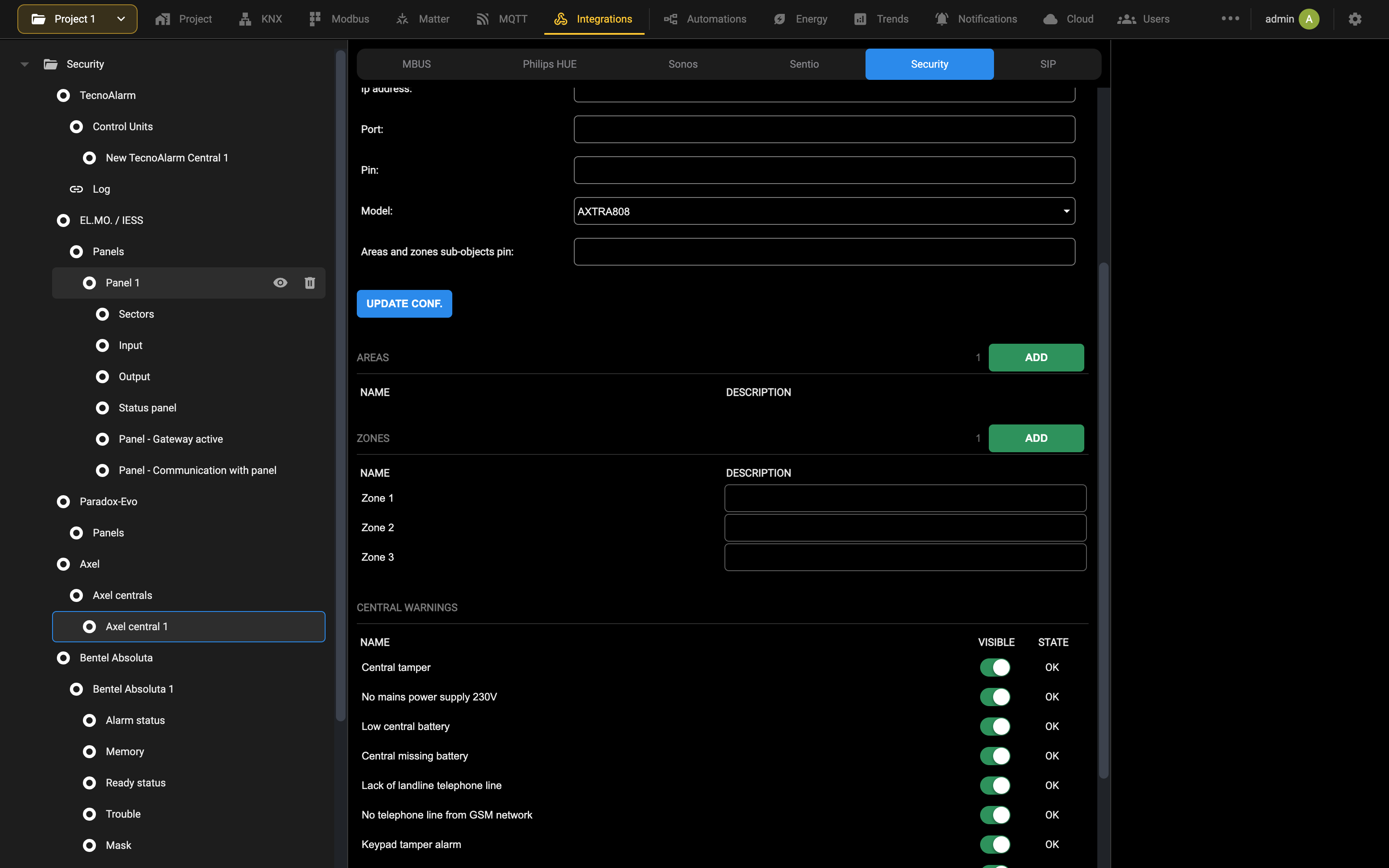Click the Matter icon
Viewport: 1389px width, 868px height.
pos(402,19)
